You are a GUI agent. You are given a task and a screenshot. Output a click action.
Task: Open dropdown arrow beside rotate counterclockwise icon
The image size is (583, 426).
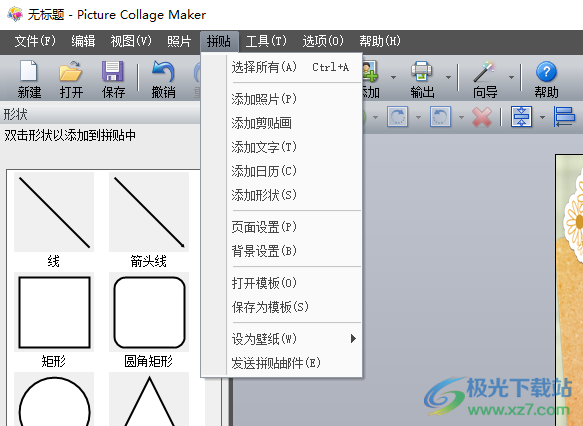(461, 117)
